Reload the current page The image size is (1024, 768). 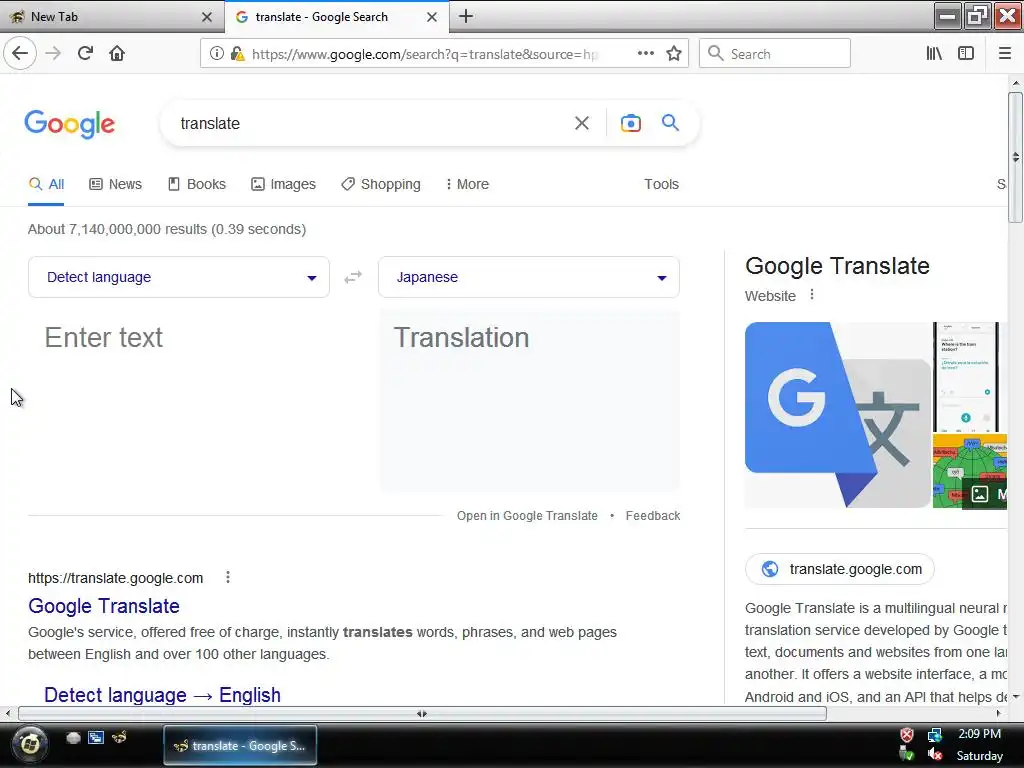point(86,54)
